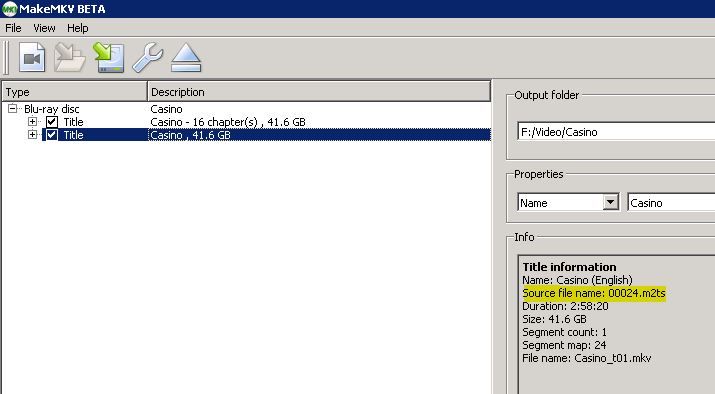Eject the disc using the eject icon
The image size is (715, 394).
pyautogui.click(x=186, y=58)
